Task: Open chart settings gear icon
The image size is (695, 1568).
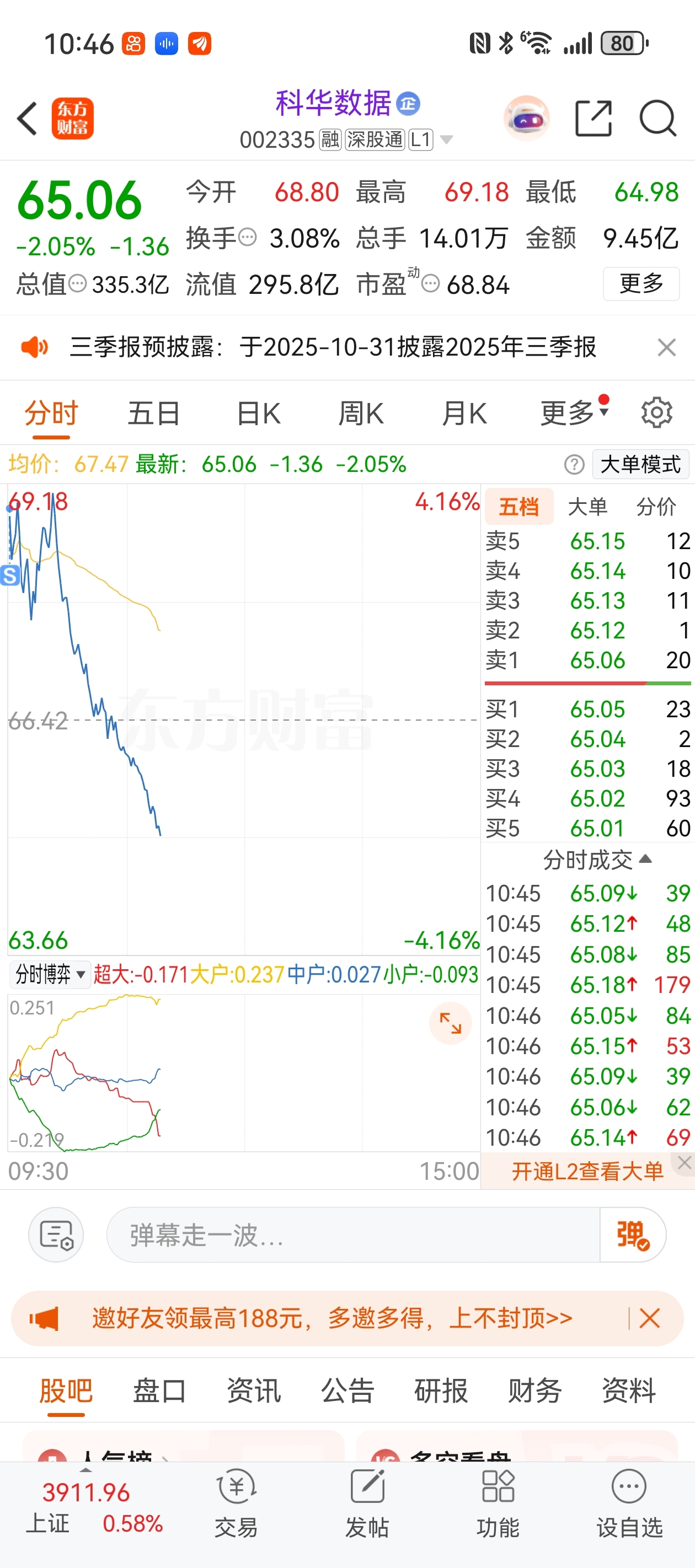Action: [656, 414]
